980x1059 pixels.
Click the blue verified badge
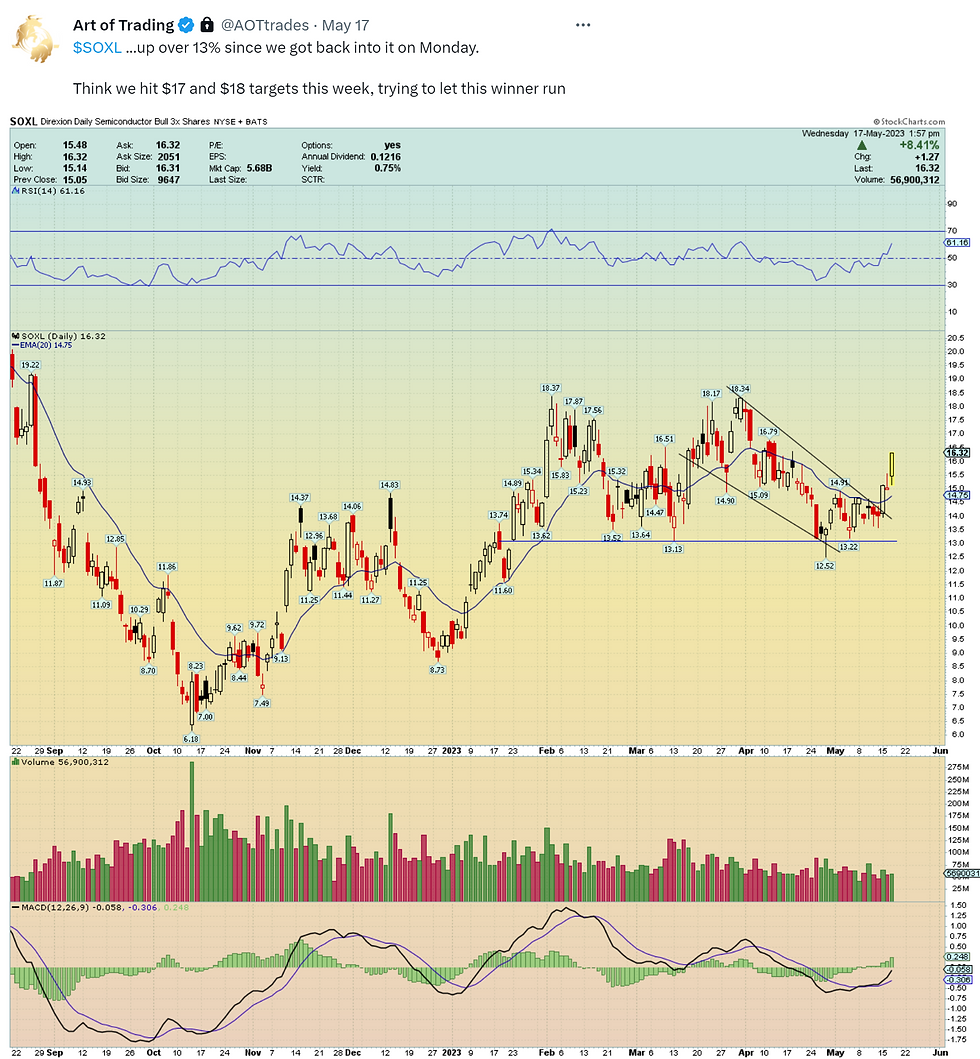(x=186, y=26)
